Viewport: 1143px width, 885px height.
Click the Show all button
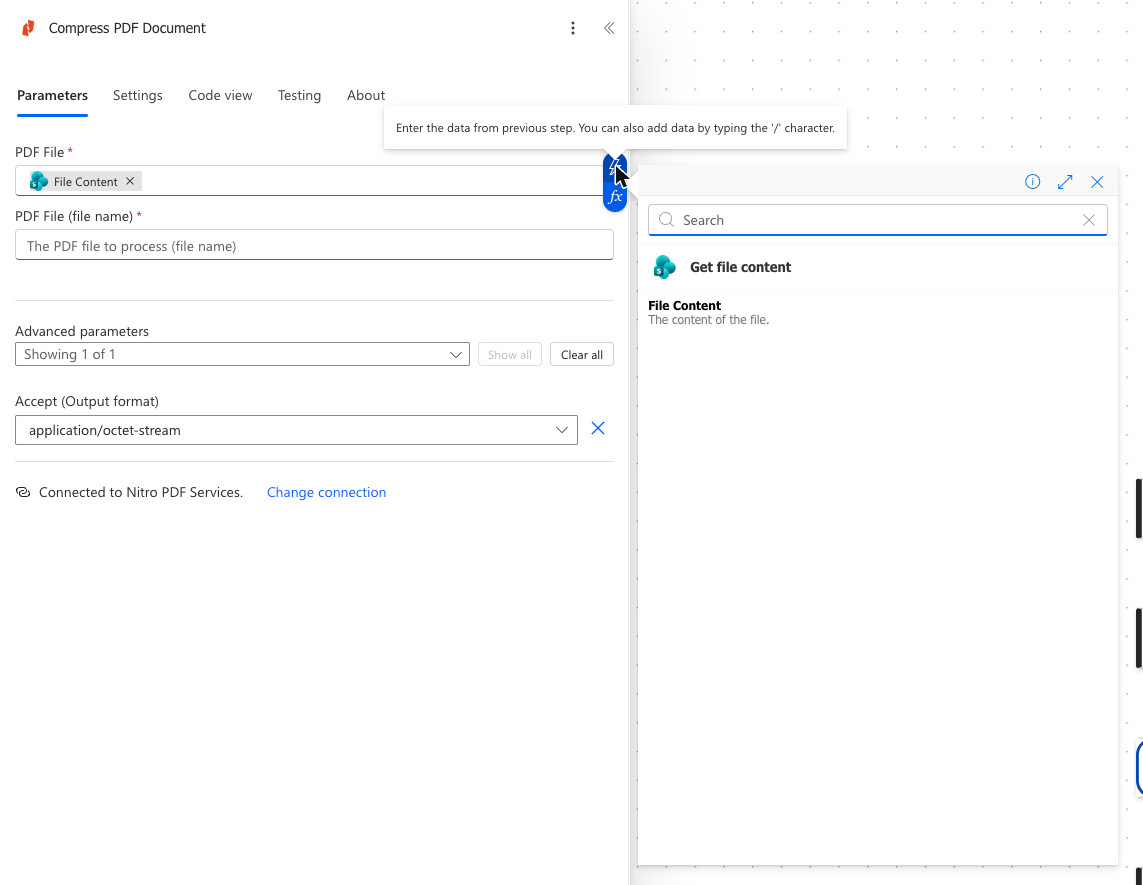pyautogui.click(x=510, y=354)
